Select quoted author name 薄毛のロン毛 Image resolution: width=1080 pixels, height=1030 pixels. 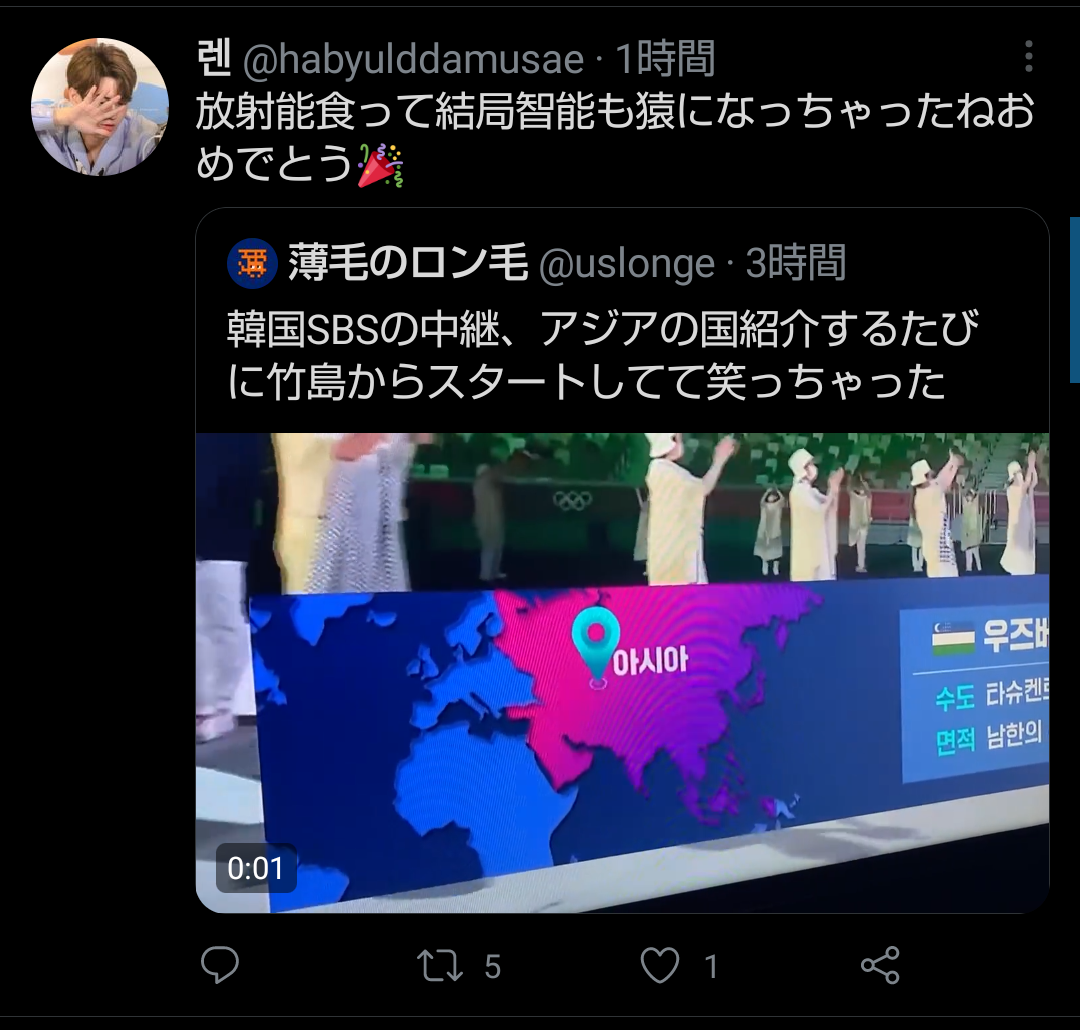408,262
